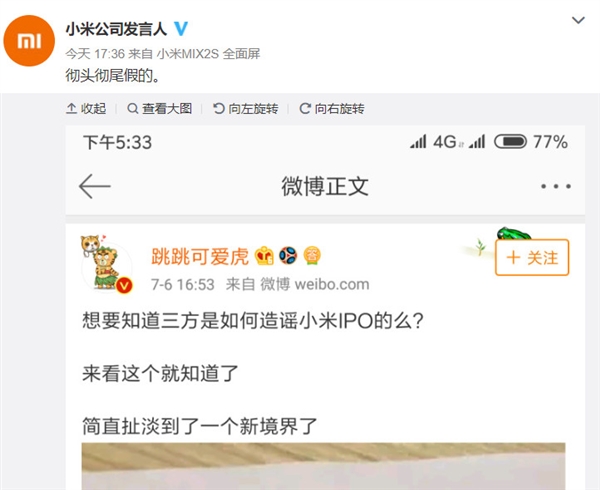This screenshot has height=490, width=600.
Task: Open the 微博 weibo.com source link
Action: point(315,285)
